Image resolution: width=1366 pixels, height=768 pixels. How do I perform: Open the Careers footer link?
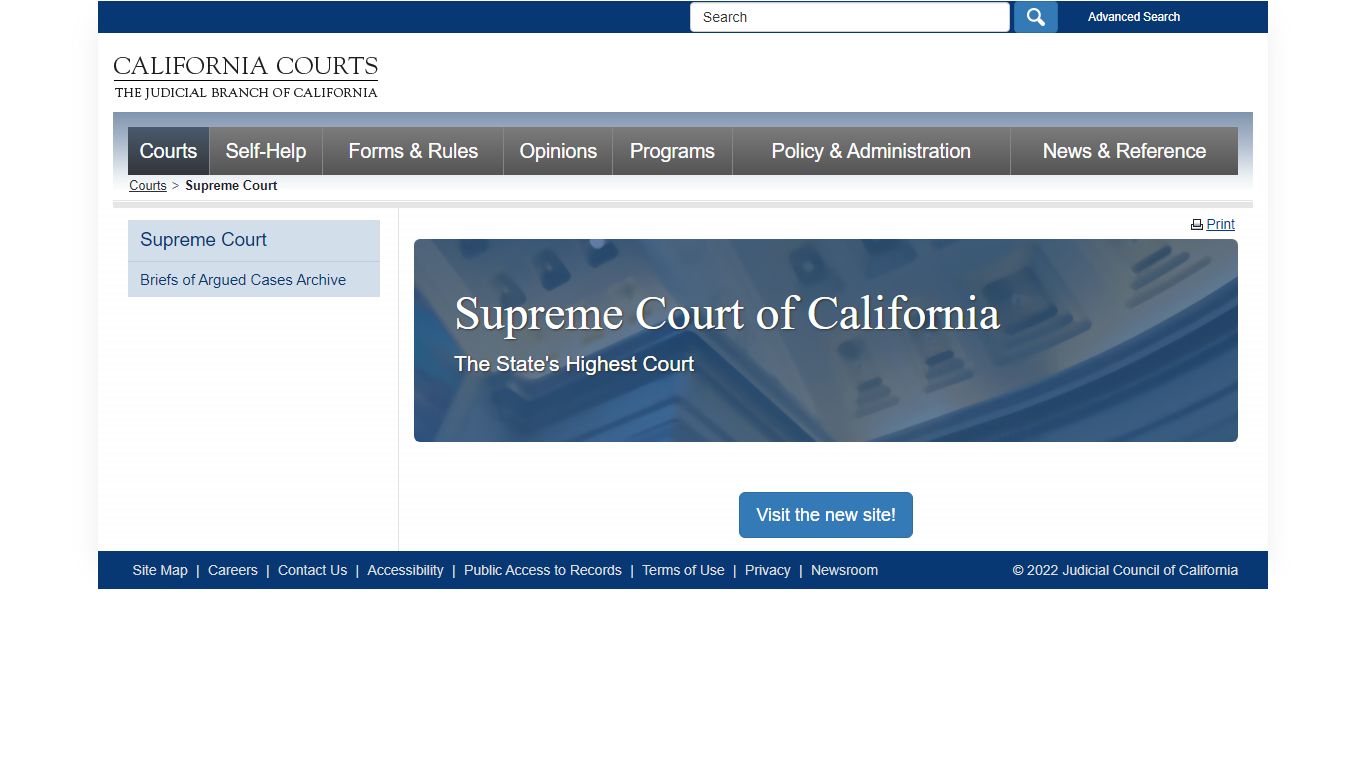point(233,570)
